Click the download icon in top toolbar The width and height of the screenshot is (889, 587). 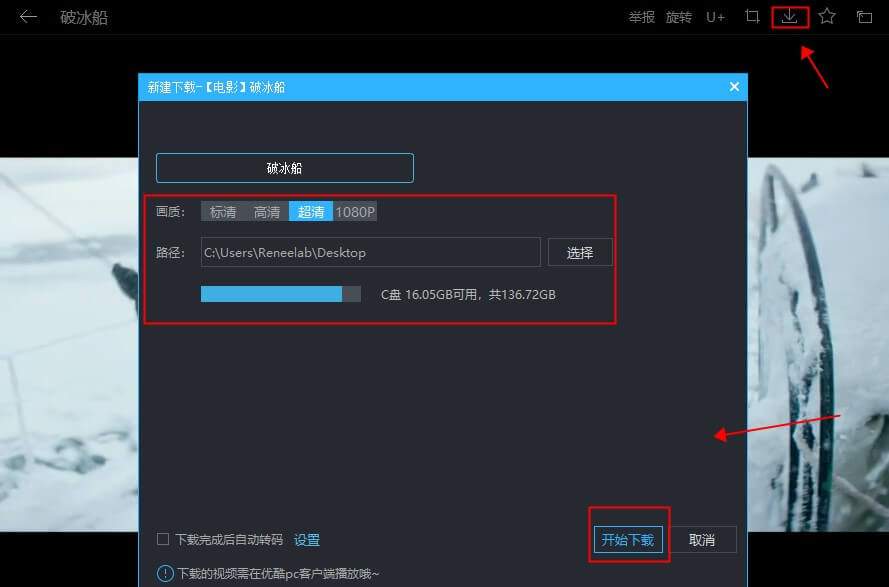(x=790, y=17)
